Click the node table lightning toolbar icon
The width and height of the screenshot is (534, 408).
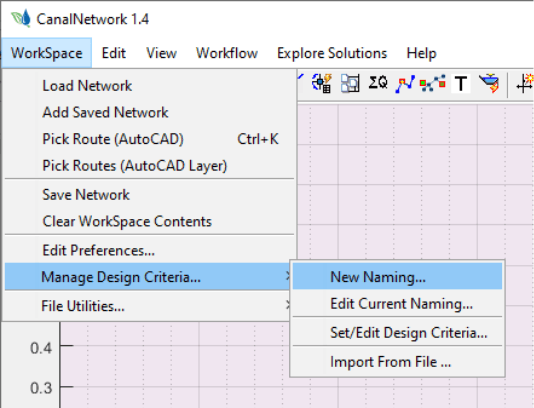322,83
